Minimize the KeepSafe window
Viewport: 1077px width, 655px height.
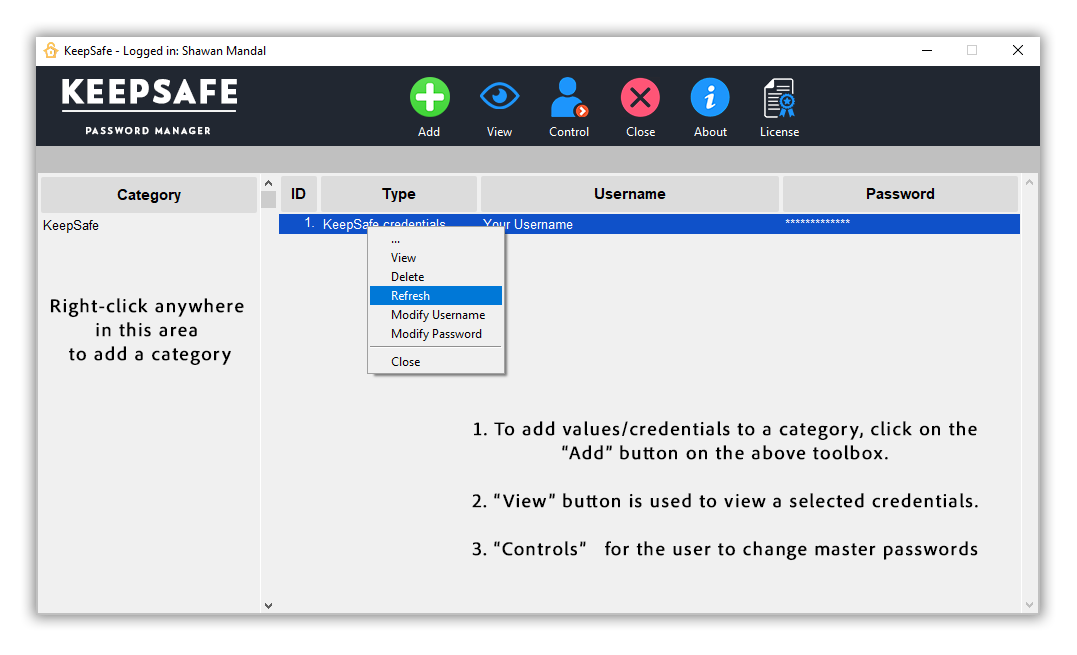click(x=927, y=50)
